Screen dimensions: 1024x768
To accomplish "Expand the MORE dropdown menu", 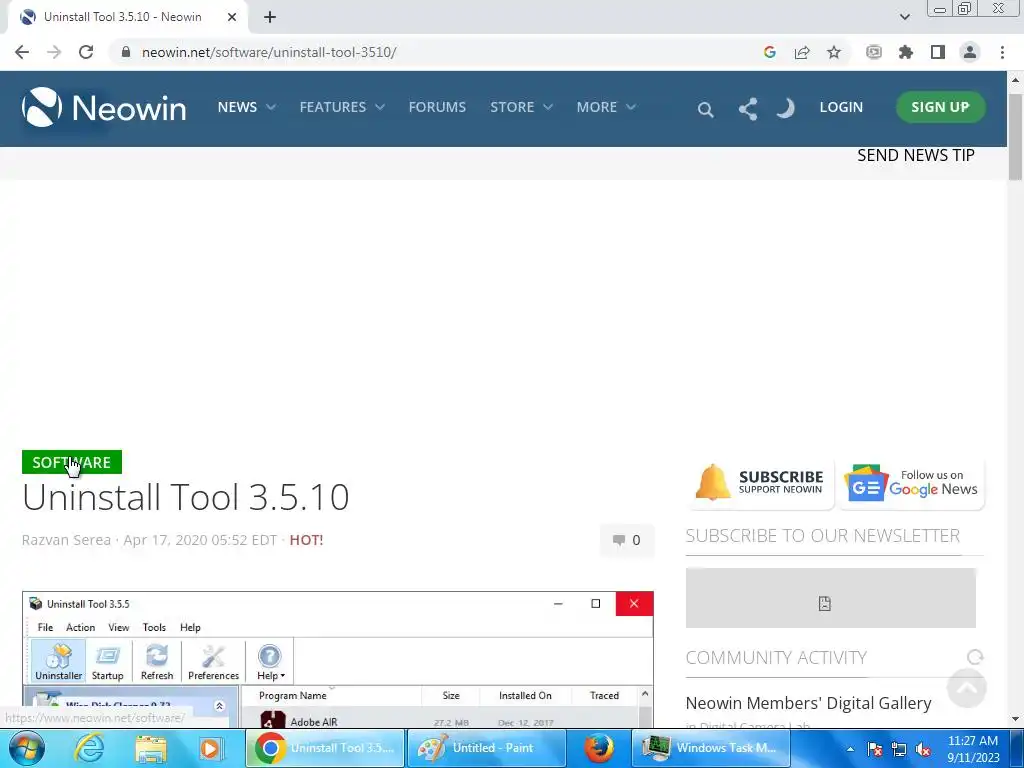I will (x=605, y=107).
